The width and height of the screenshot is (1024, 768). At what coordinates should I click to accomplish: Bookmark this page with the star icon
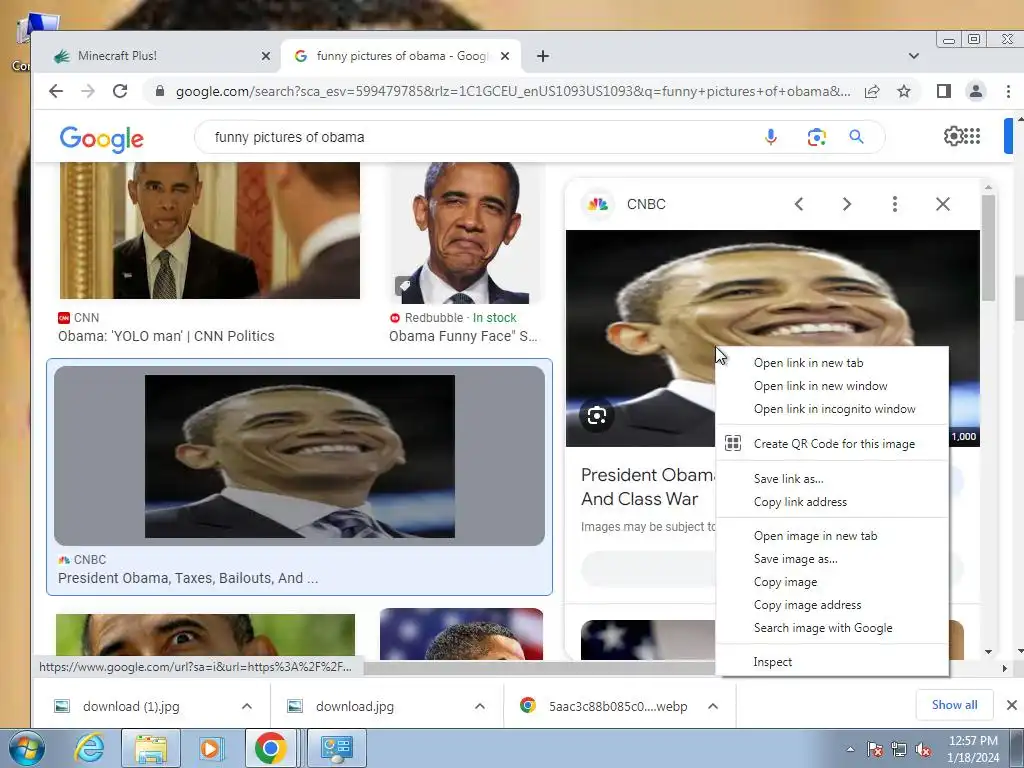pyautogui.click(x=904, y=91)
